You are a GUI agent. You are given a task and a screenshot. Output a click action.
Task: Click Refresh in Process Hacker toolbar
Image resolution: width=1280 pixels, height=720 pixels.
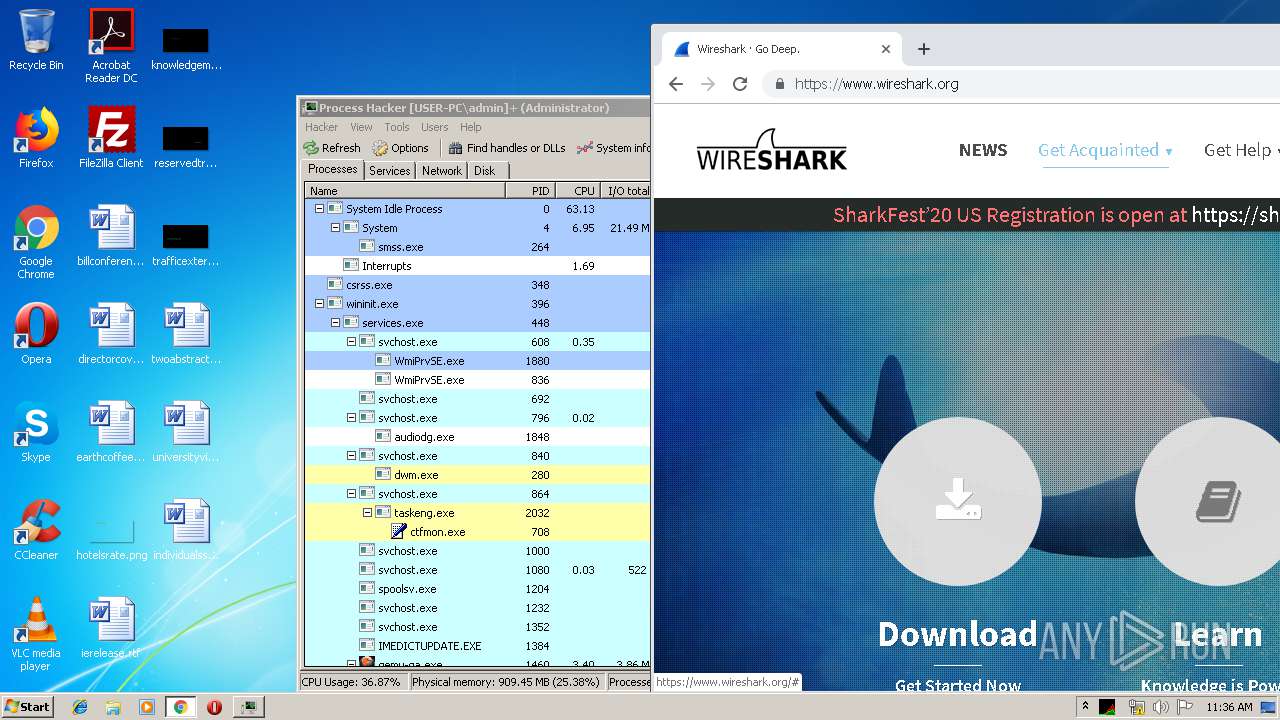click(x=332, y=148)
